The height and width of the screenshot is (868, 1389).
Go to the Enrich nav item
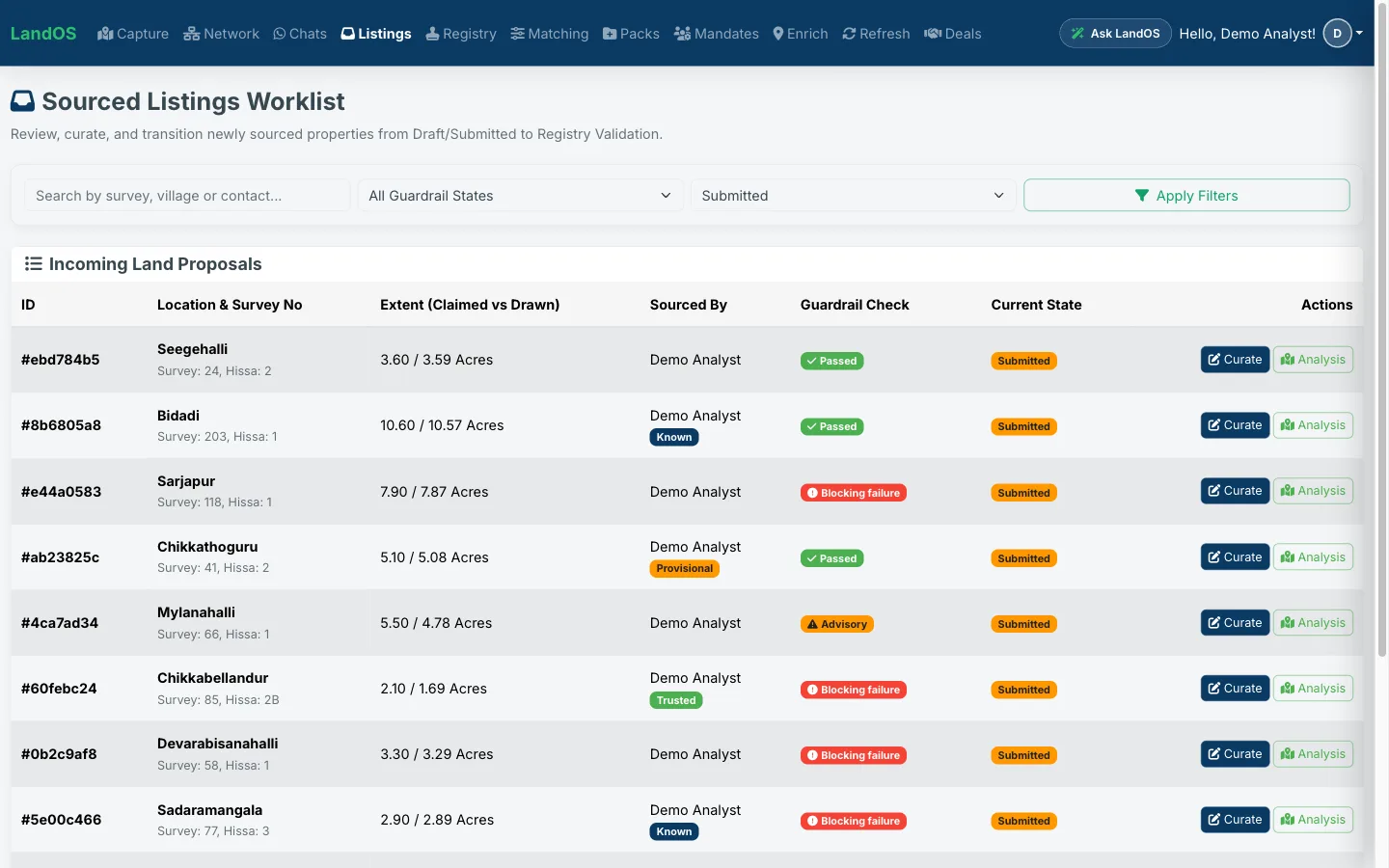coord(801,34)
